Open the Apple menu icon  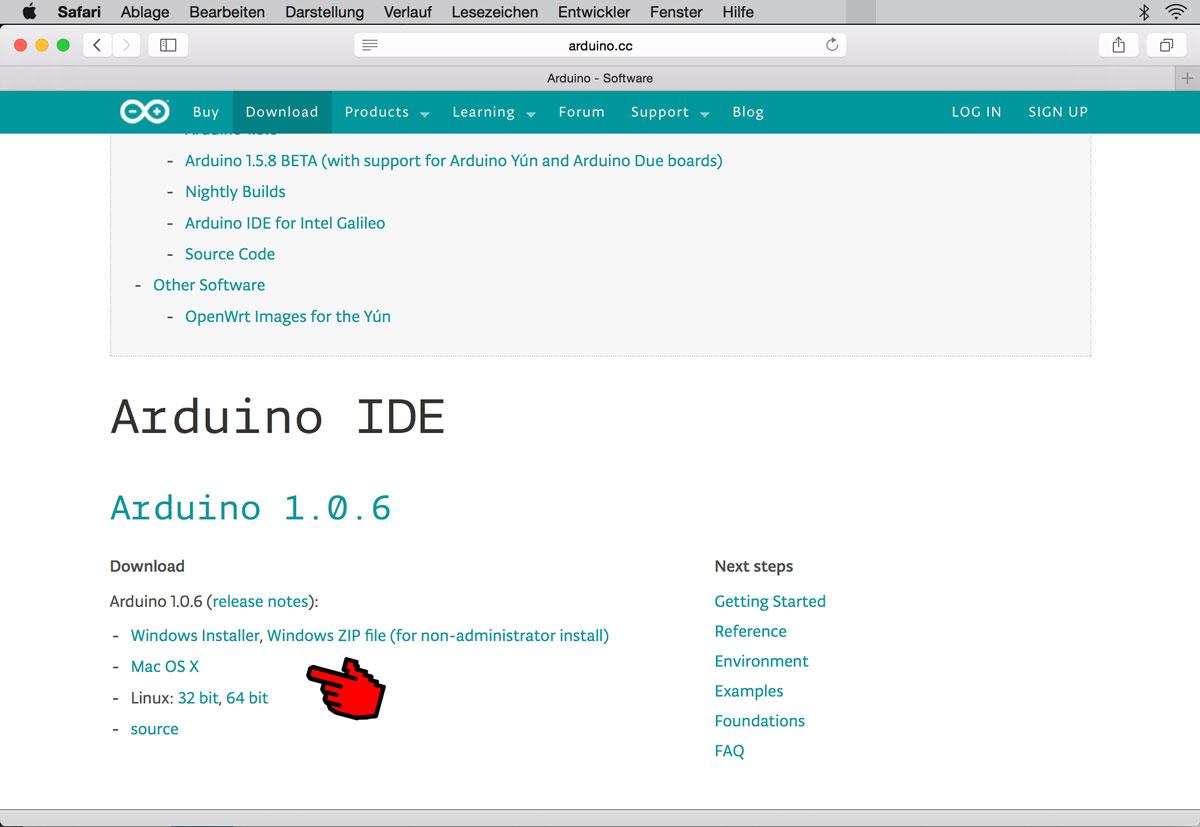(x=29, y=12)
